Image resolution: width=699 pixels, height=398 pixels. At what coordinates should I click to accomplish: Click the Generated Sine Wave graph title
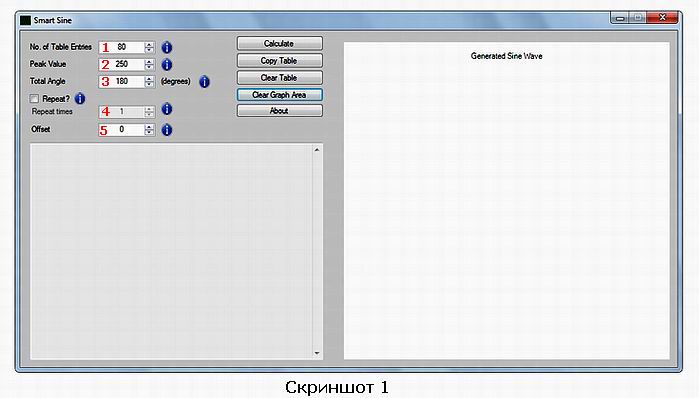pyautogui.click(x=506, y=56)
